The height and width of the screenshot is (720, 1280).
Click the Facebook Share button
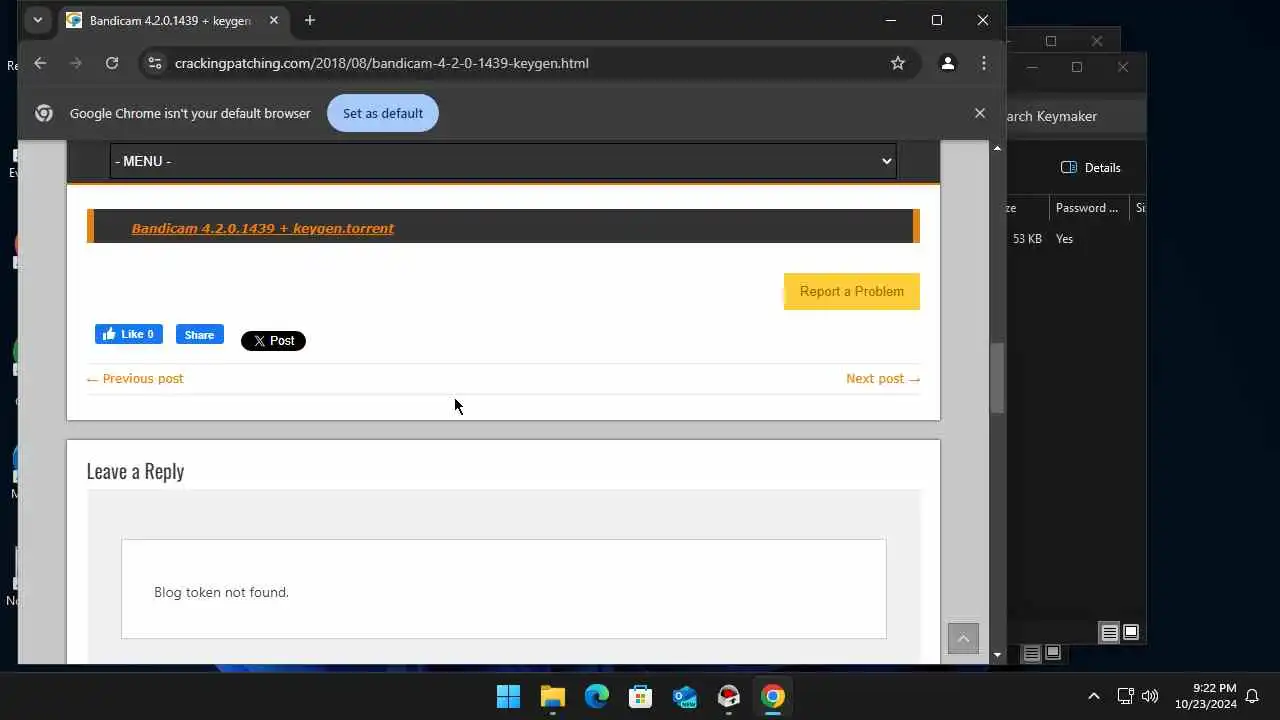point(200,334)
